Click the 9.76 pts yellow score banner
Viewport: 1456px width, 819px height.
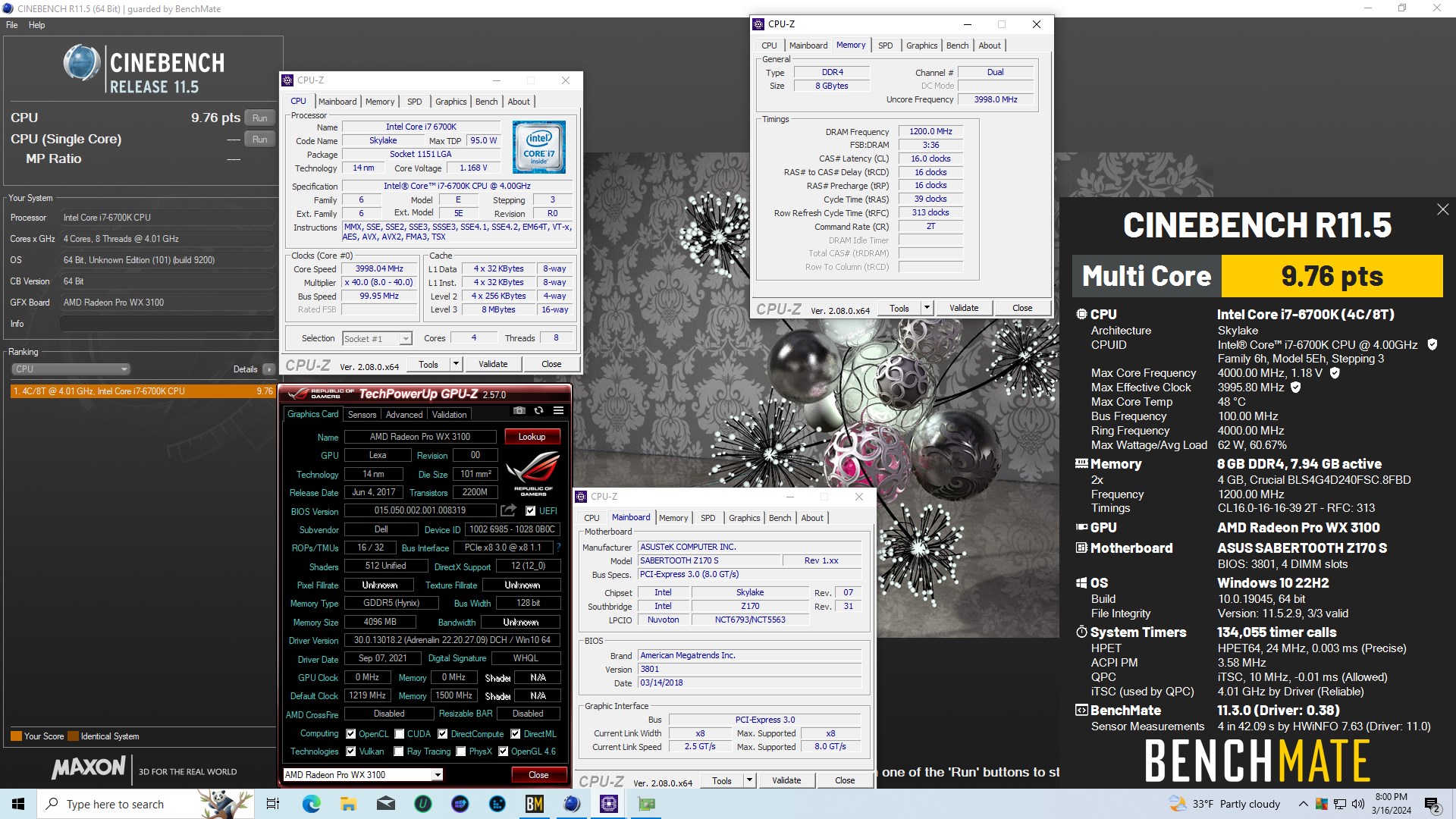(1332, 276)
